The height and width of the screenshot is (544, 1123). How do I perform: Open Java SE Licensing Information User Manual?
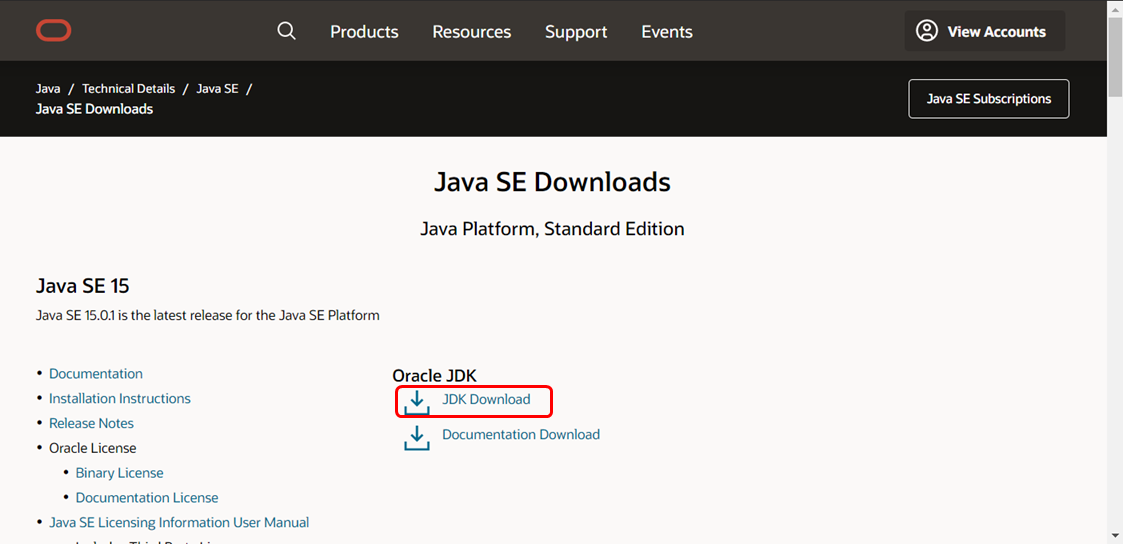point(179,523)
